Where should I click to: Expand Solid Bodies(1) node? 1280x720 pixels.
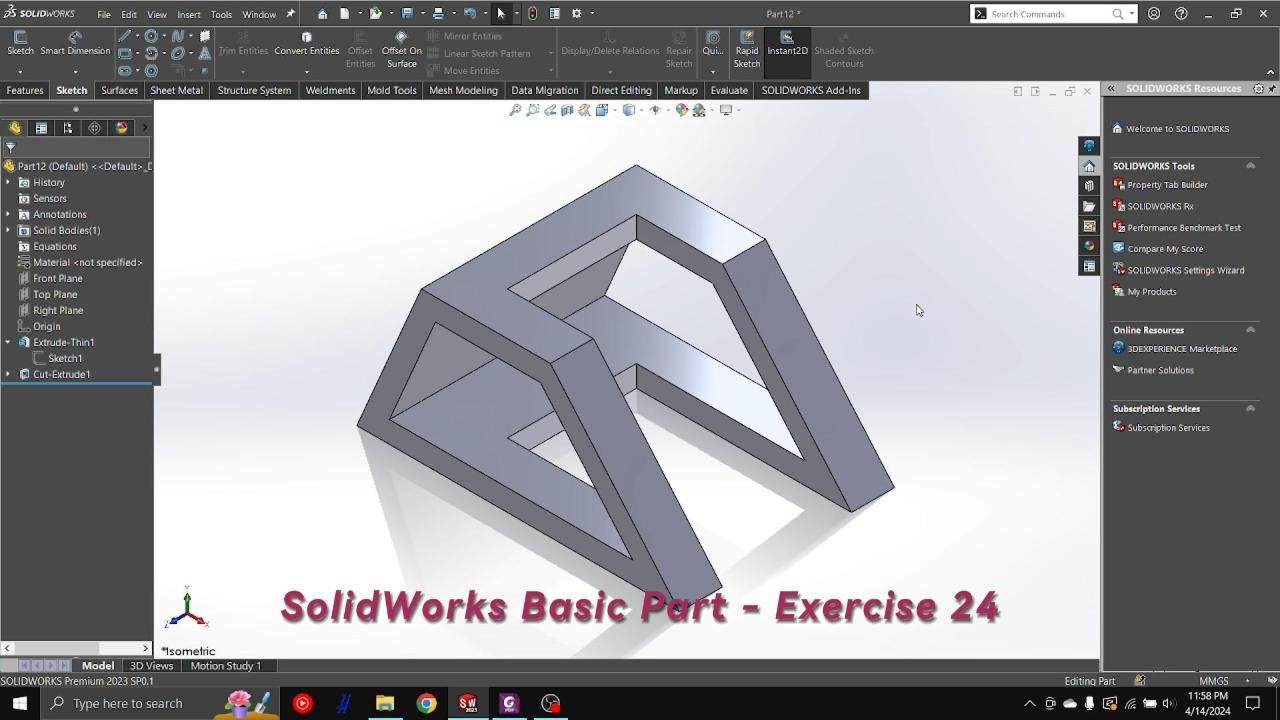(x=9, y=230)
